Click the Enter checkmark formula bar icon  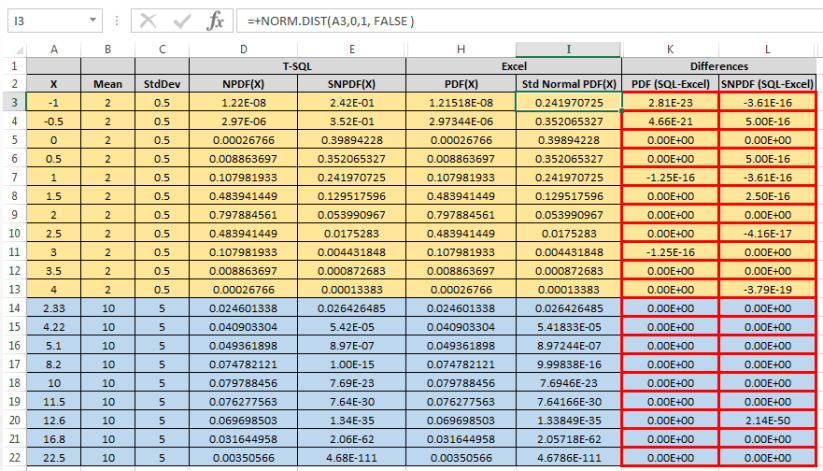pyautogui.click(x=182, y=21)
